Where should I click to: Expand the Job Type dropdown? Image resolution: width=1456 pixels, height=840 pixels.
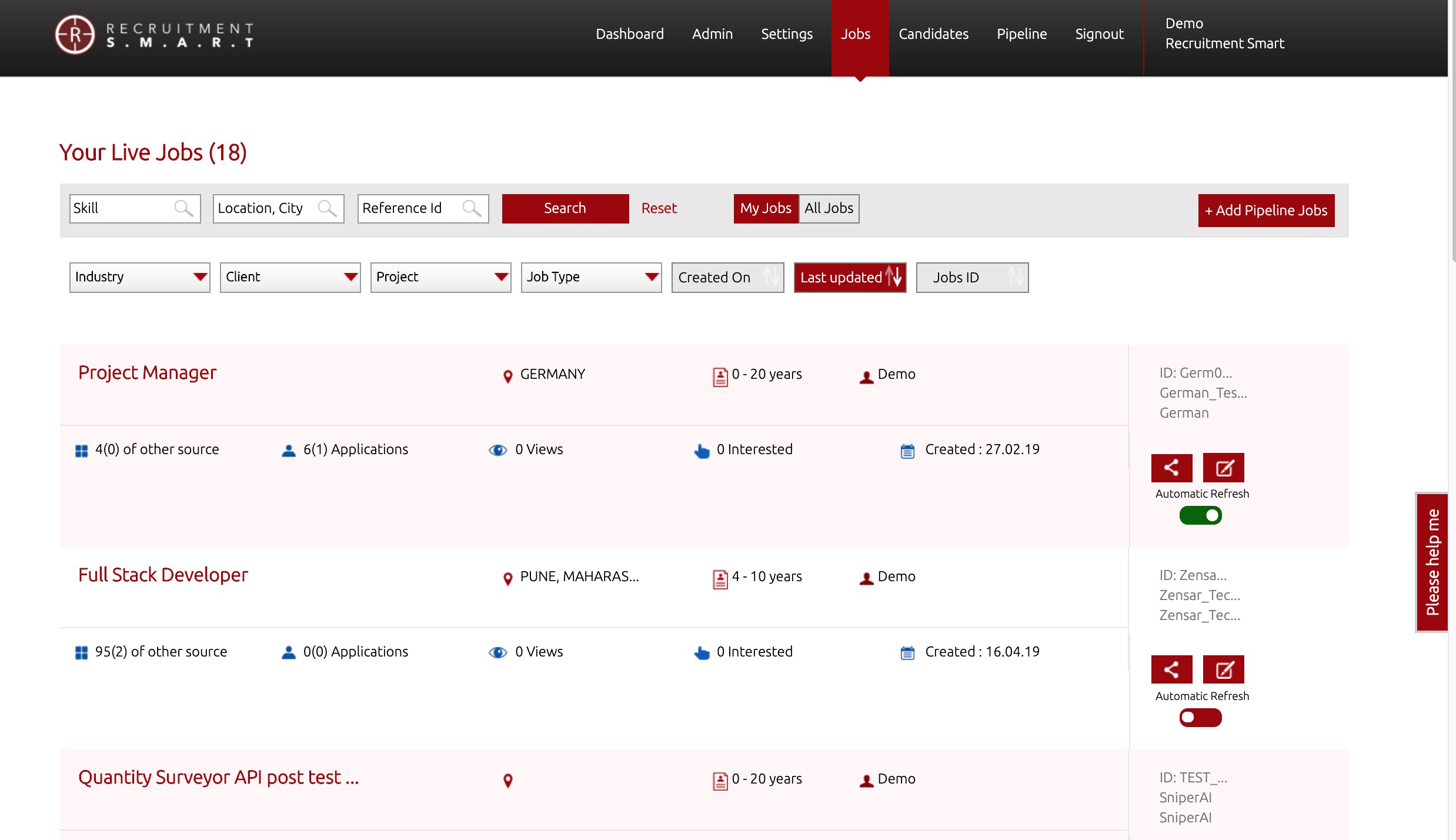click(x=592, y=277)
